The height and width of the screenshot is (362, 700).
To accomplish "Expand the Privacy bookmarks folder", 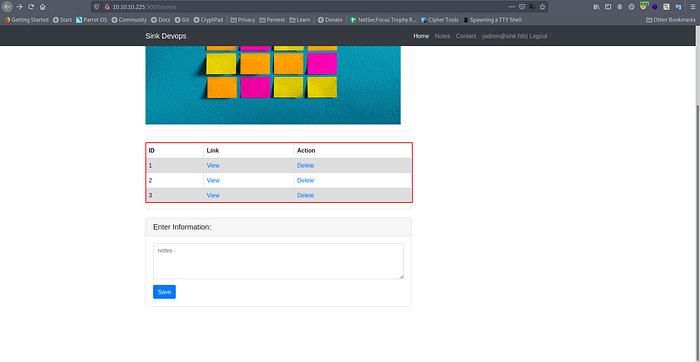I will tap(243, 20).
